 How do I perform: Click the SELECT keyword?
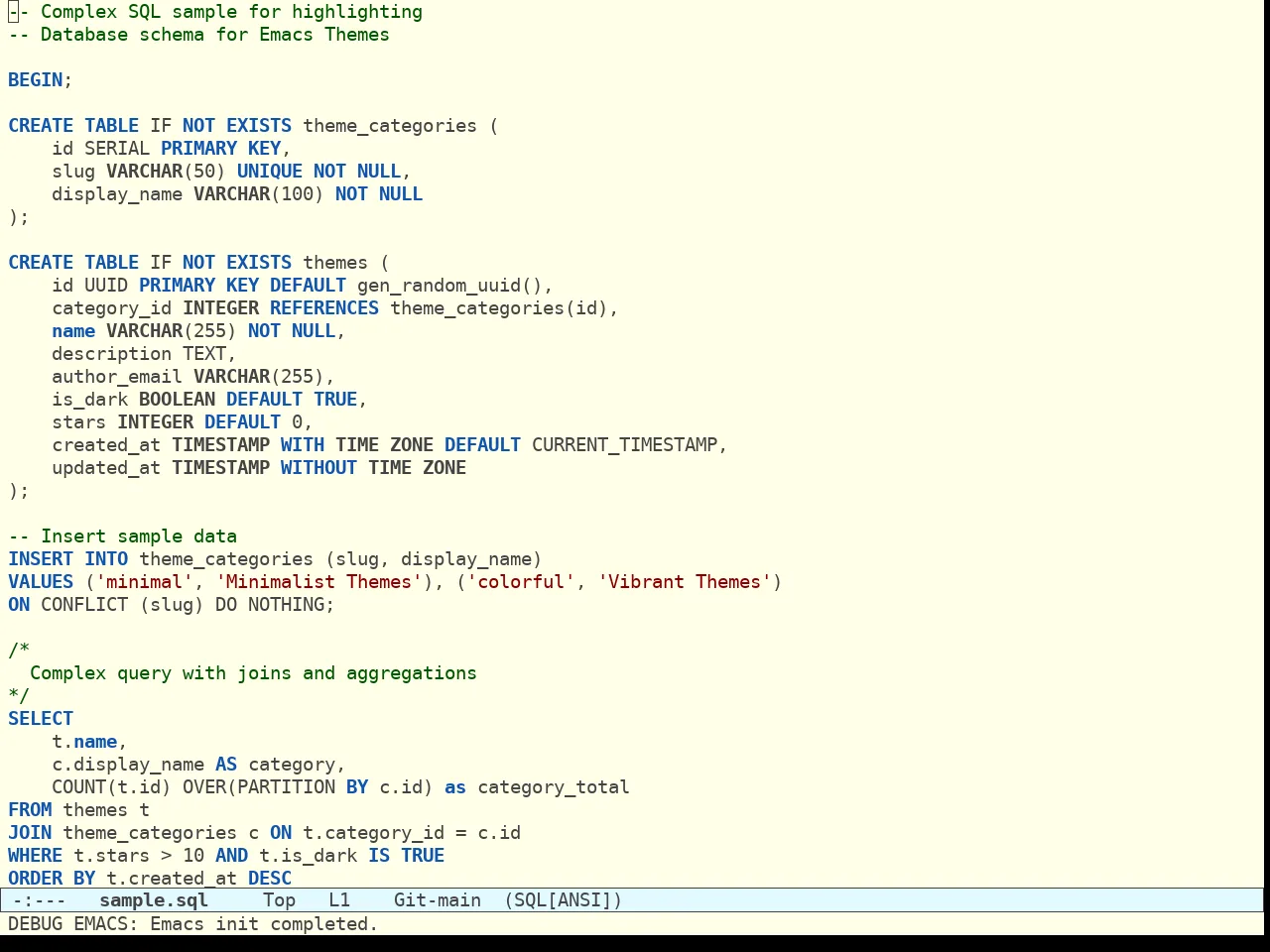click(x=41, y=719)
